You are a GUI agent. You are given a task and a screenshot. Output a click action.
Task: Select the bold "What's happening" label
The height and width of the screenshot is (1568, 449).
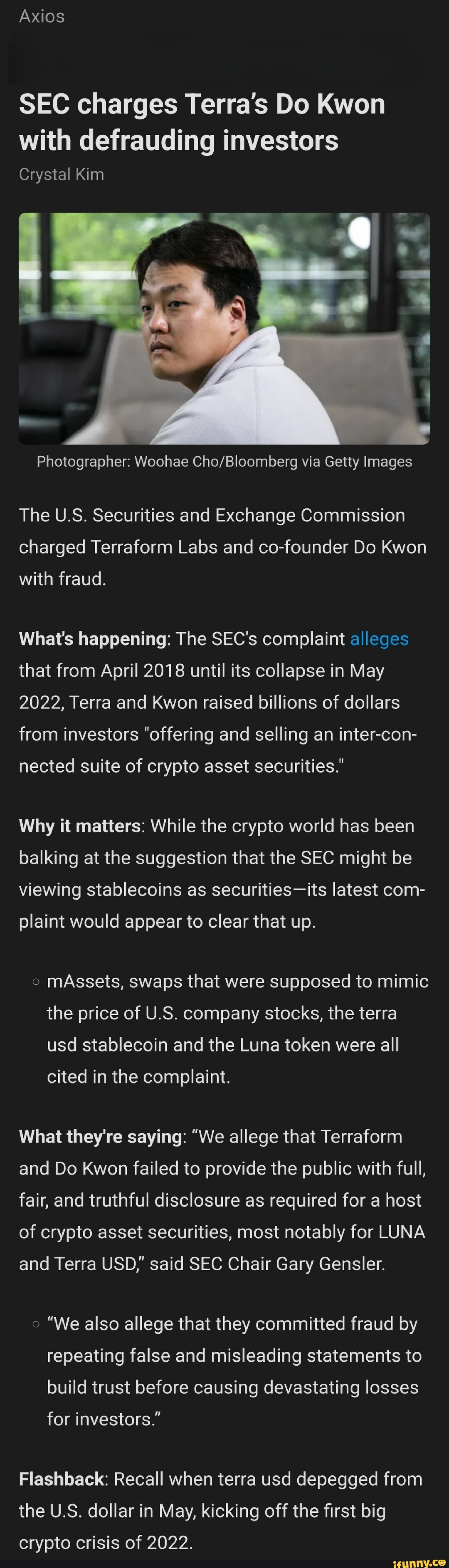coord(92,638)
